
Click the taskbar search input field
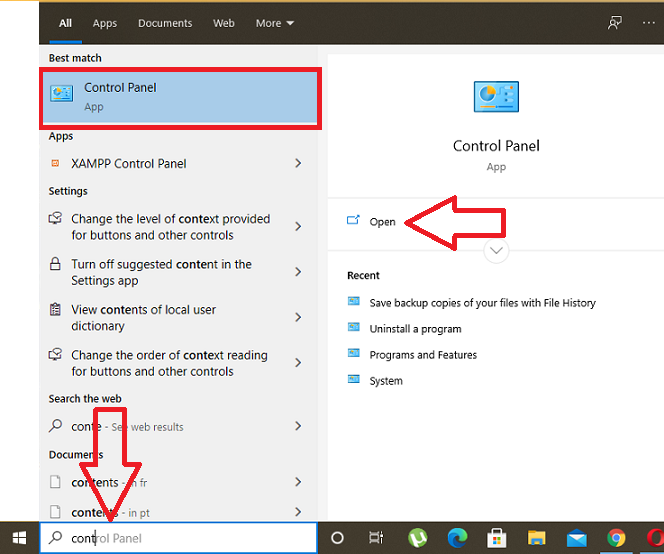point(178,538)
